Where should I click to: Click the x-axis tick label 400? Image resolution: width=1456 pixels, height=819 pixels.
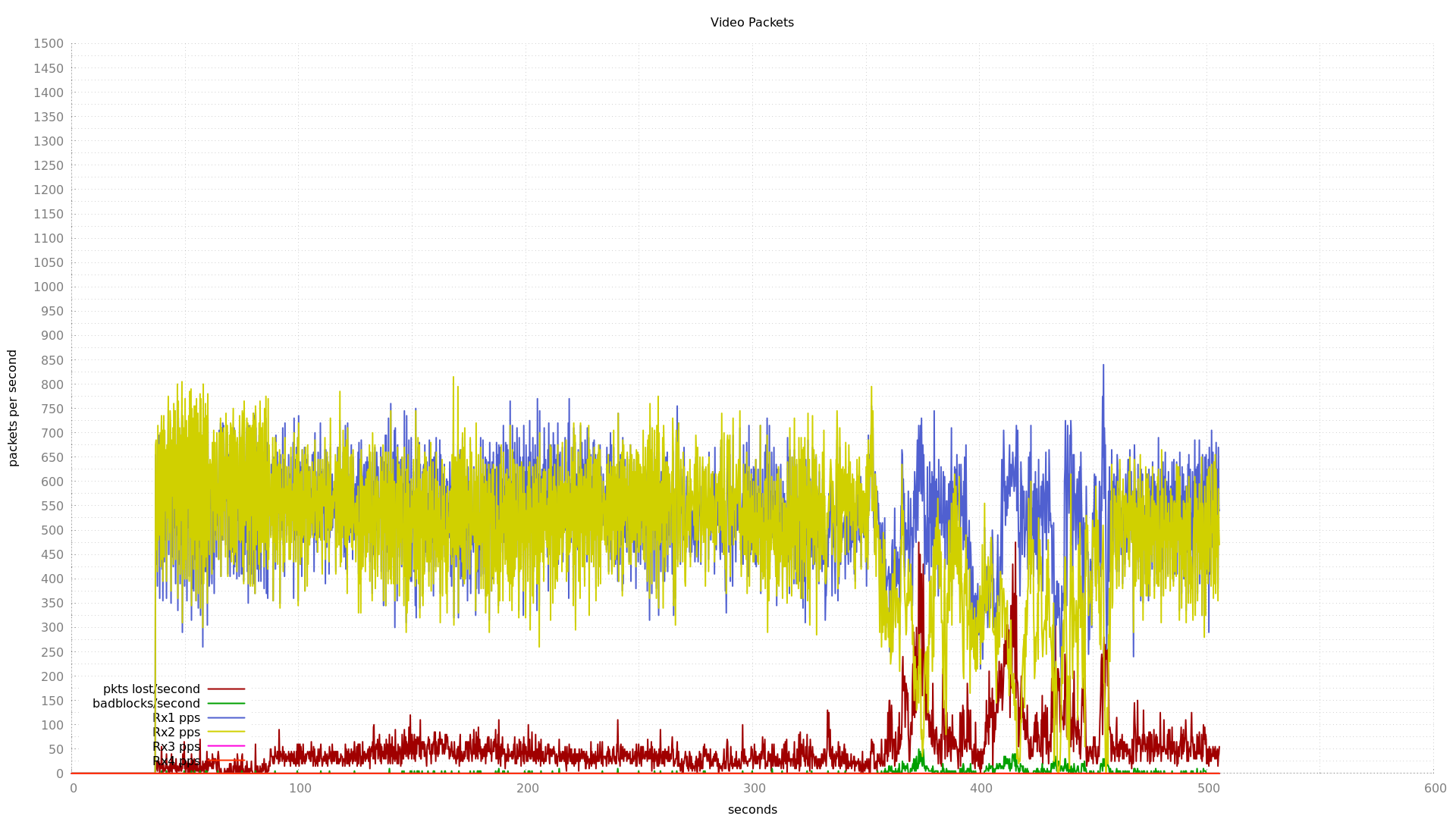[x=981, y=789]
